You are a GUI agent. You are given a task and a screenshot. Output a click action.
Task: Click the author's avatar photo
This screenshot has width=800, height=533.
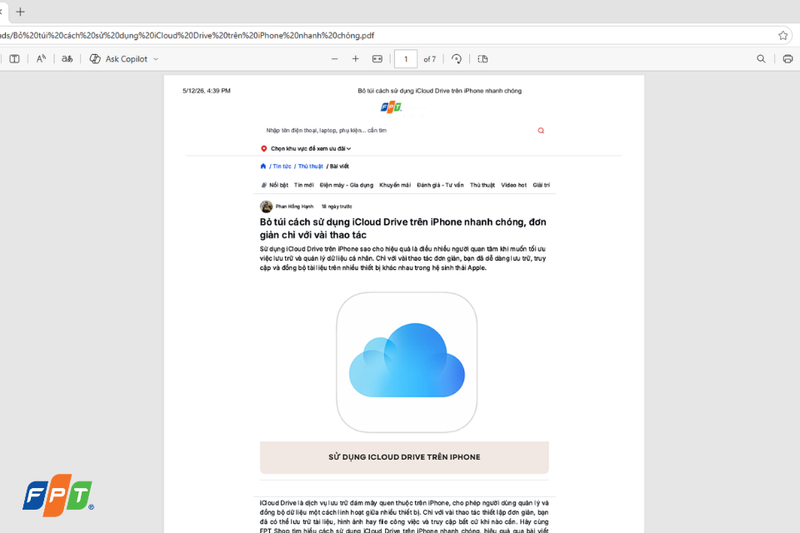(x=266, y=207)
